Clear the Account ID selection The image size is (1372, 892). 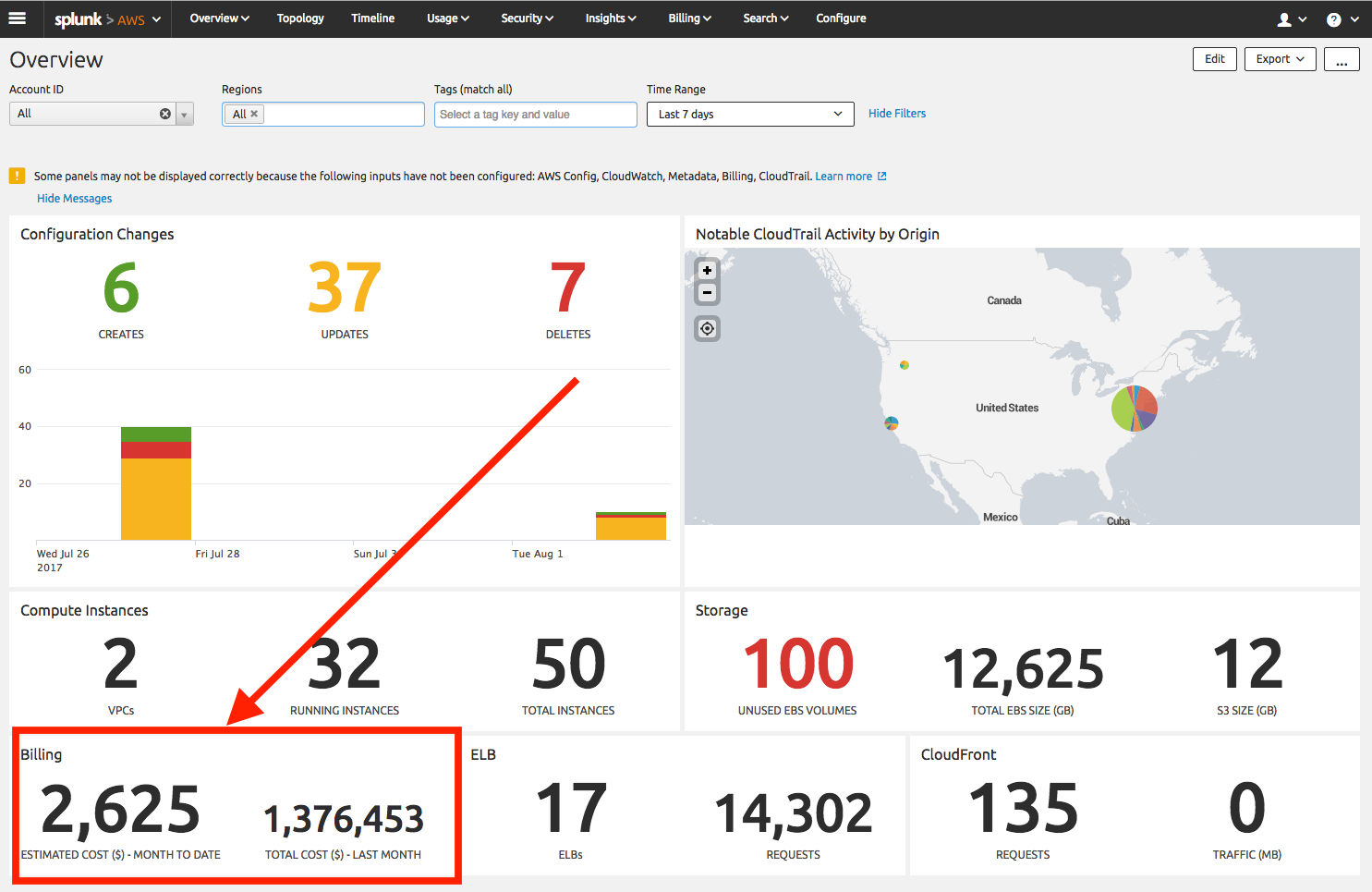pyautogui.click(x=165, y=114)
